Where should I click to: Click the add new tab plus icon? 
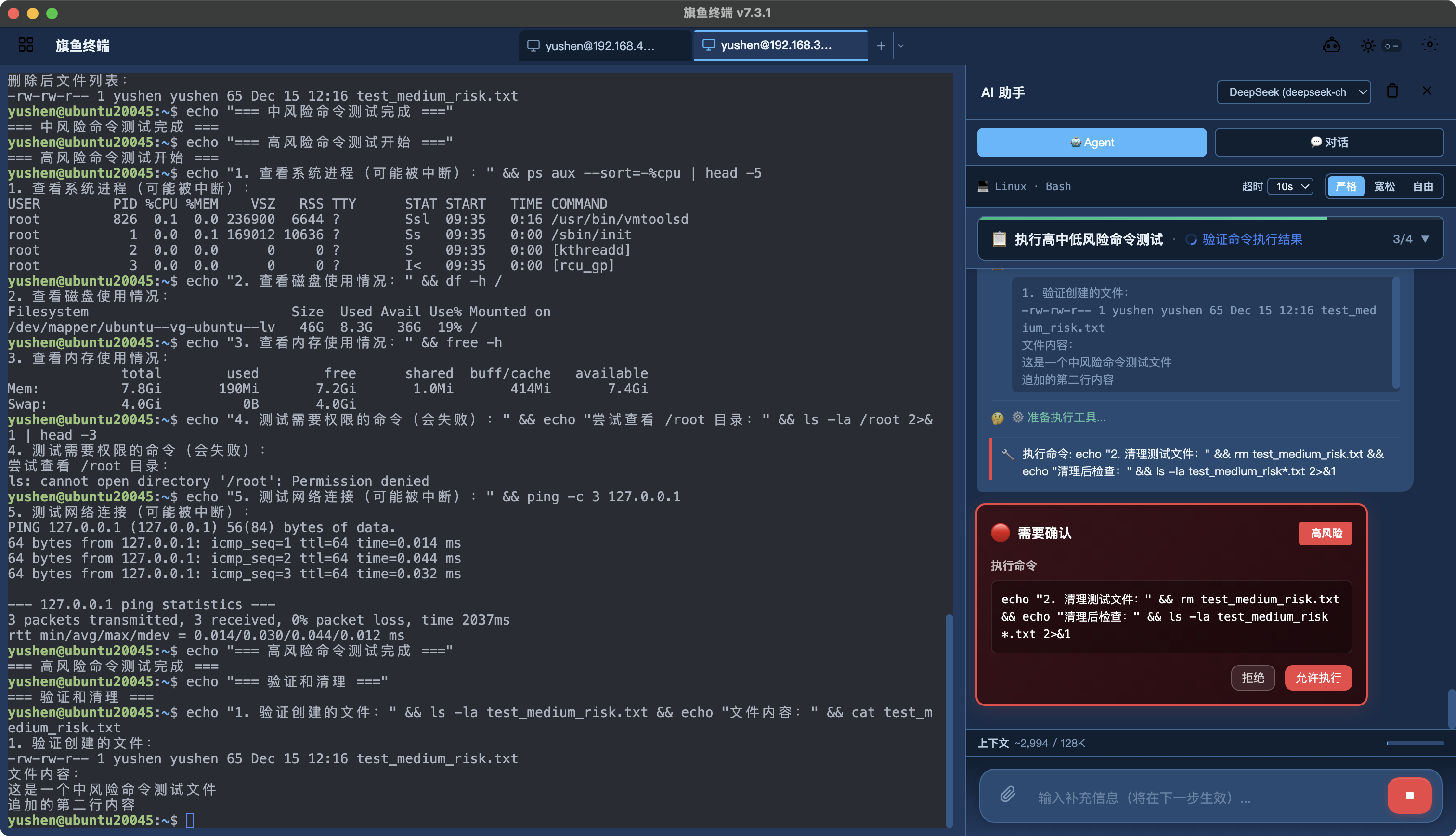pyautogui.click(x=881, y=46)
